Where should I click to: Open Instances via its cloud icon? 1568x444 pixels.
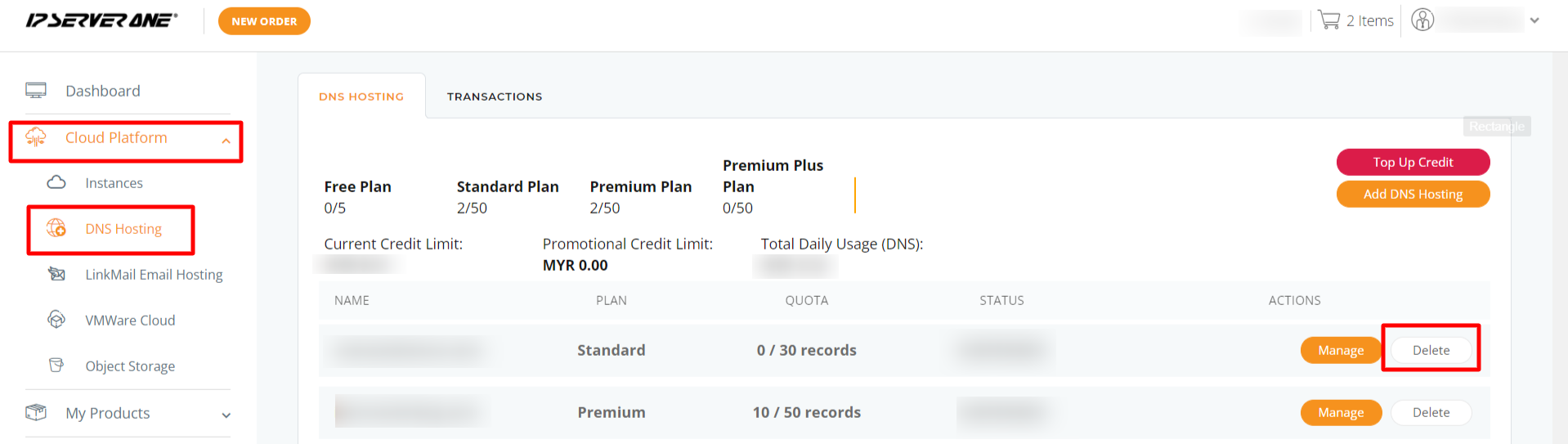(56, 182)
